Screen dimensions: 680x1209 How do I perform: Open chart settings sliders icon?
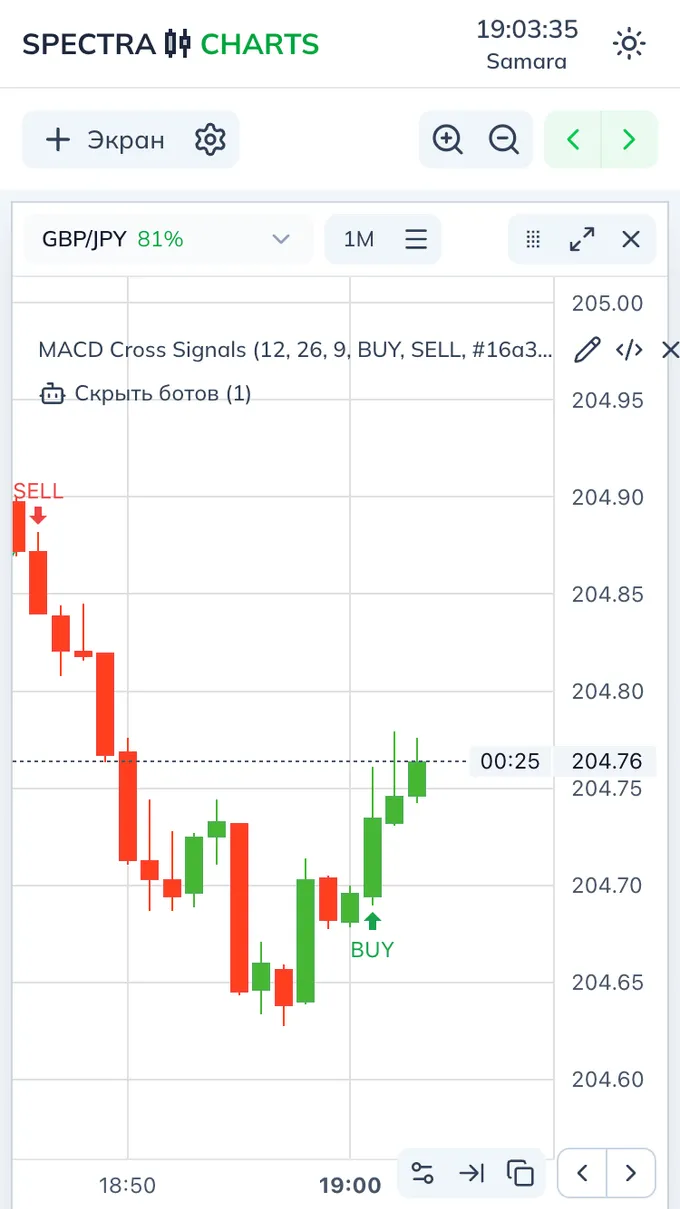(x=423, y=1173)
